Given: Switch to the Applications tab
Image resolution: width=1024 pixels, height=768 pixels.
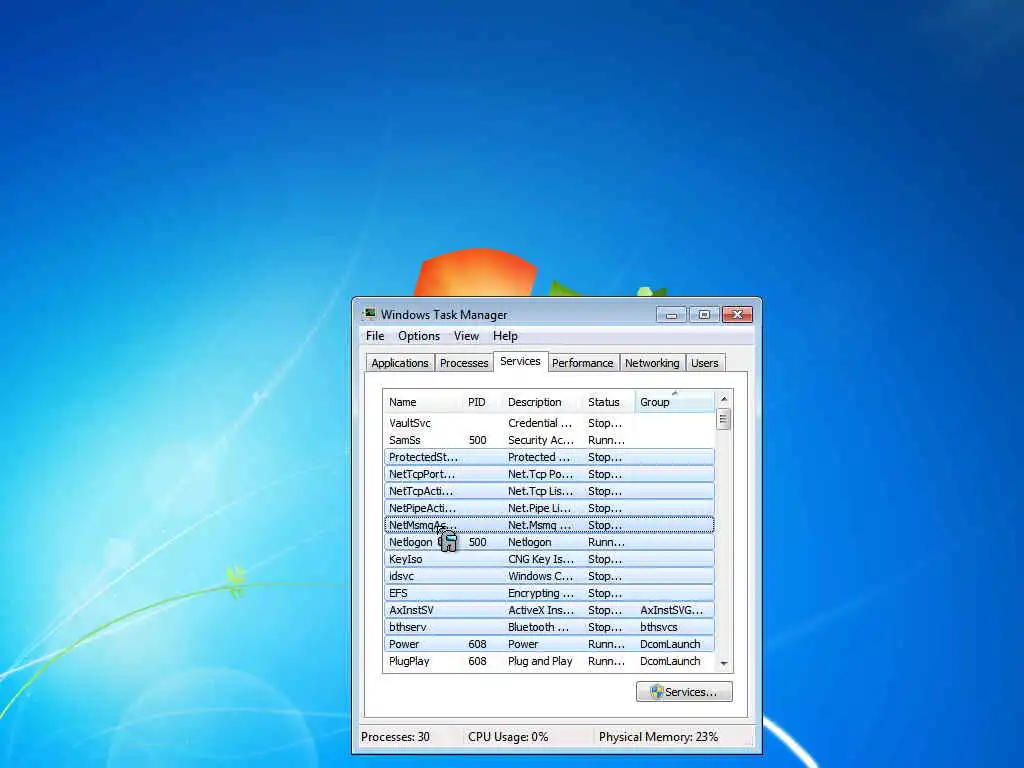Looking at the screenshot, I should coord(400,363).
